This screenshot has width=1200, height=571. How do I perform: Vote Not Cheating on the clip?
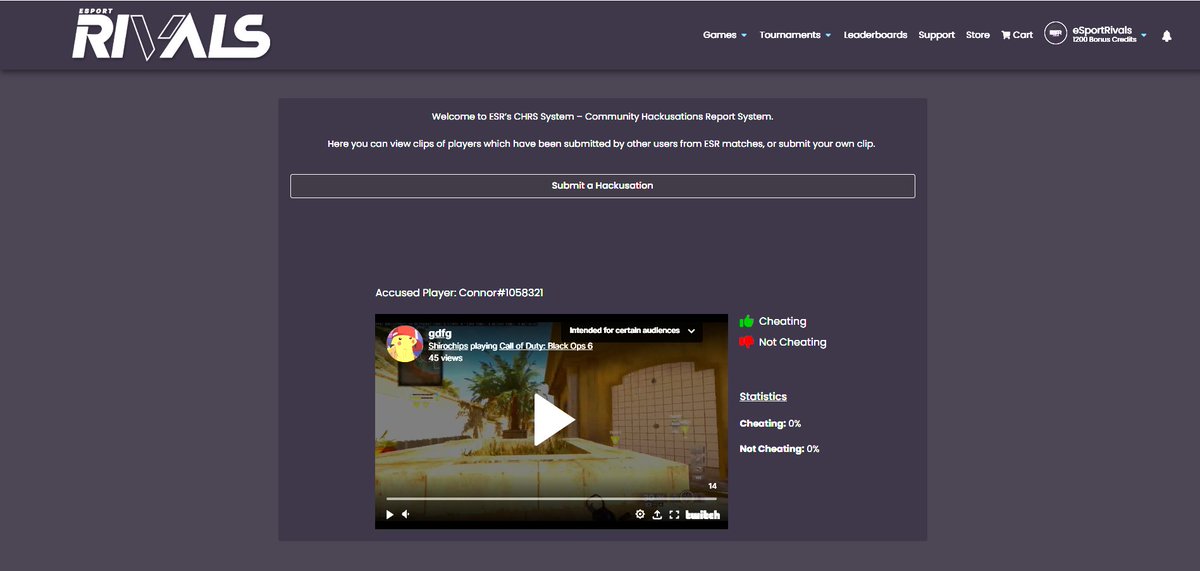point(792,342)
